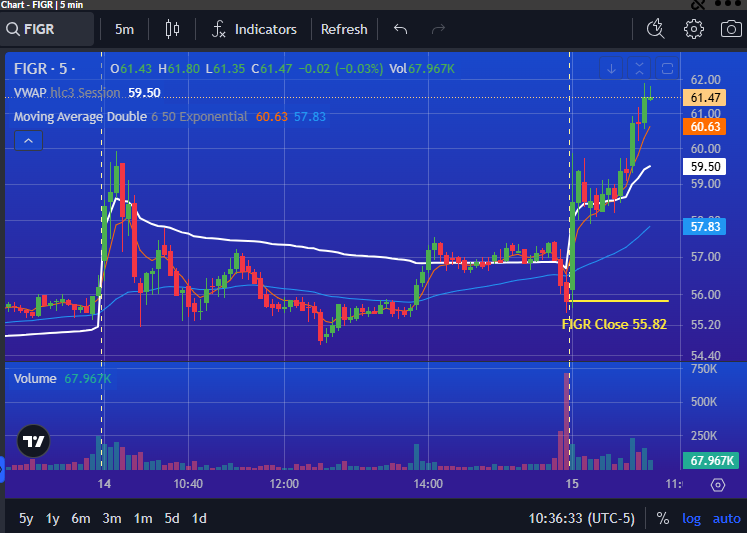Open the Indicators menu

[x=254, y=30]
